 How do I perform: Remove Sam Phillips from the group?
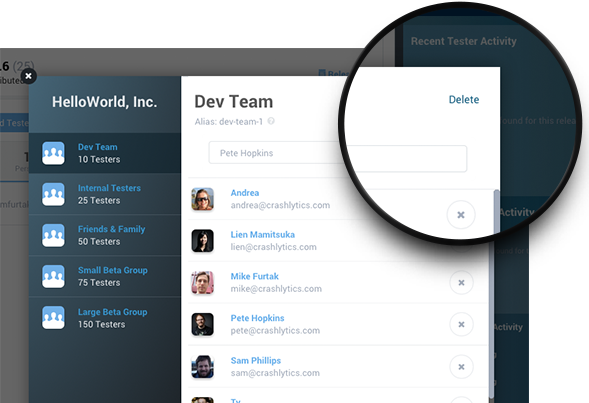pos(461,367)
